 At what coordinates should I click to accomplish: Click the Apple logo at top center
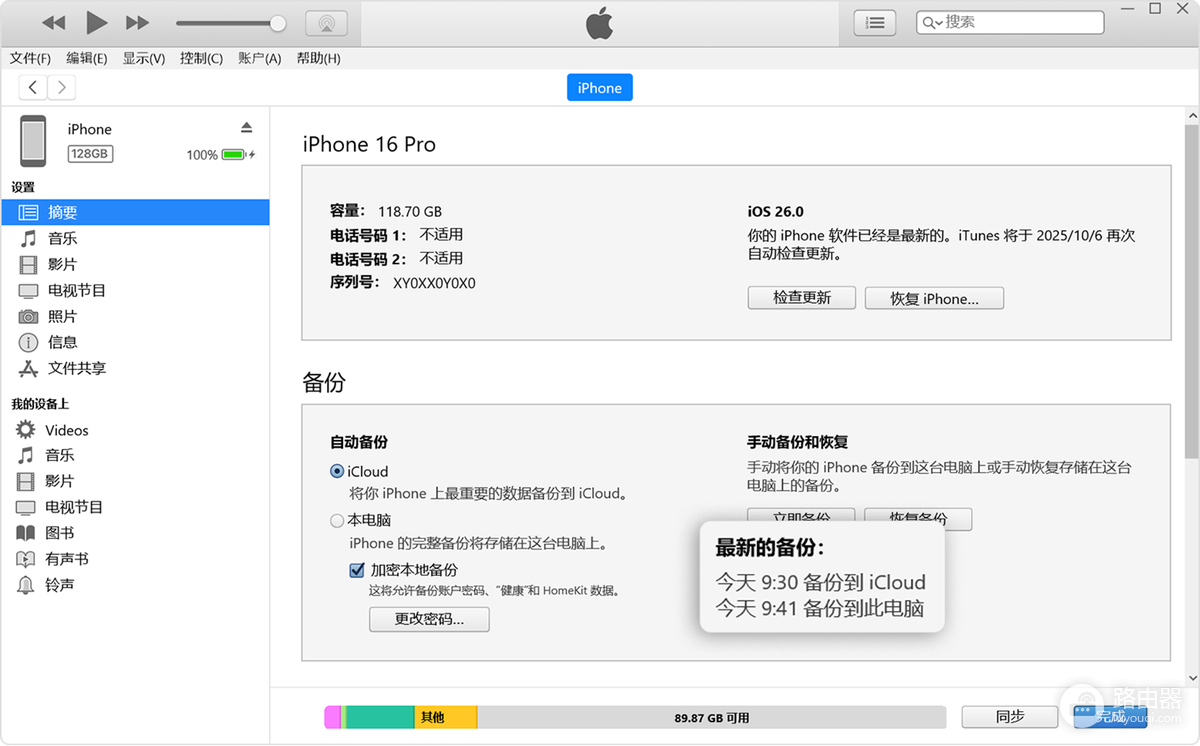tap(599, 23)
